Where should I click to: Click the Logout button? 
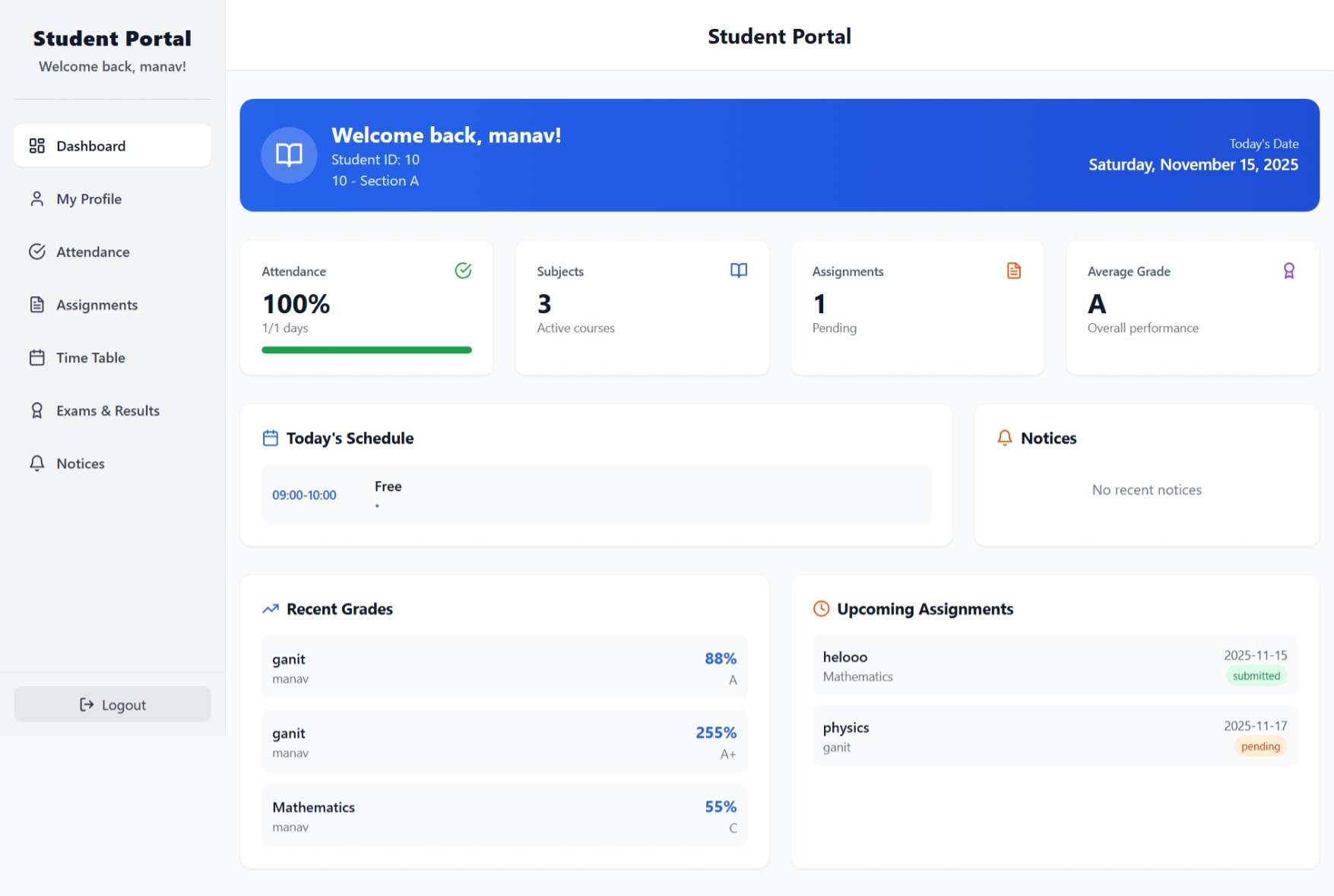point(112,704)
